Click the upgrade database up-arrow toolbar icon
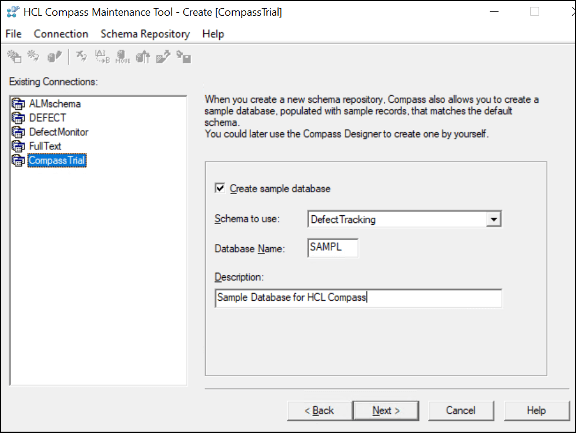Viewport: 576px width, 433px height. [143, 57]
